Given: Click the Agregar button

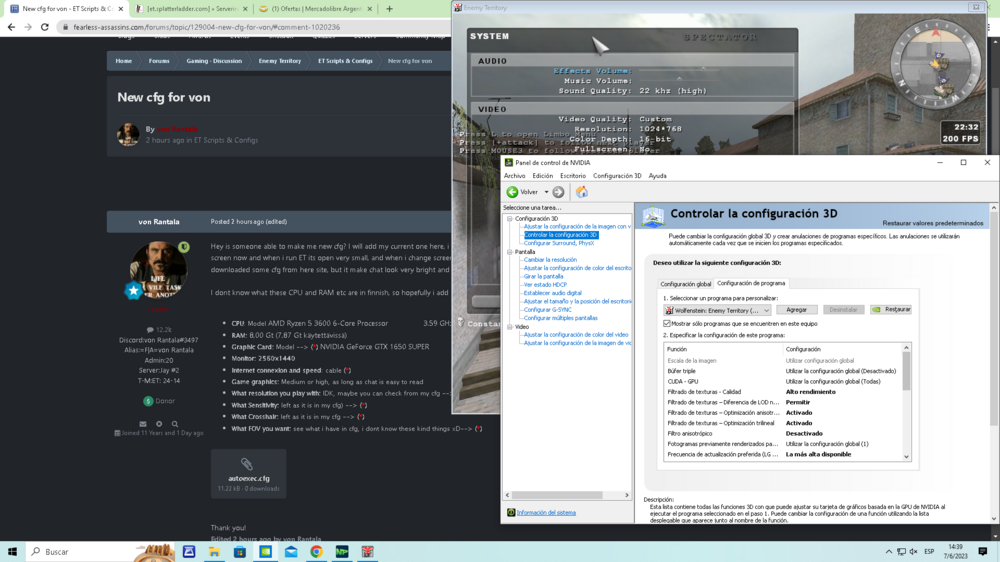Looking at the screenshot, I should [797, 309].
